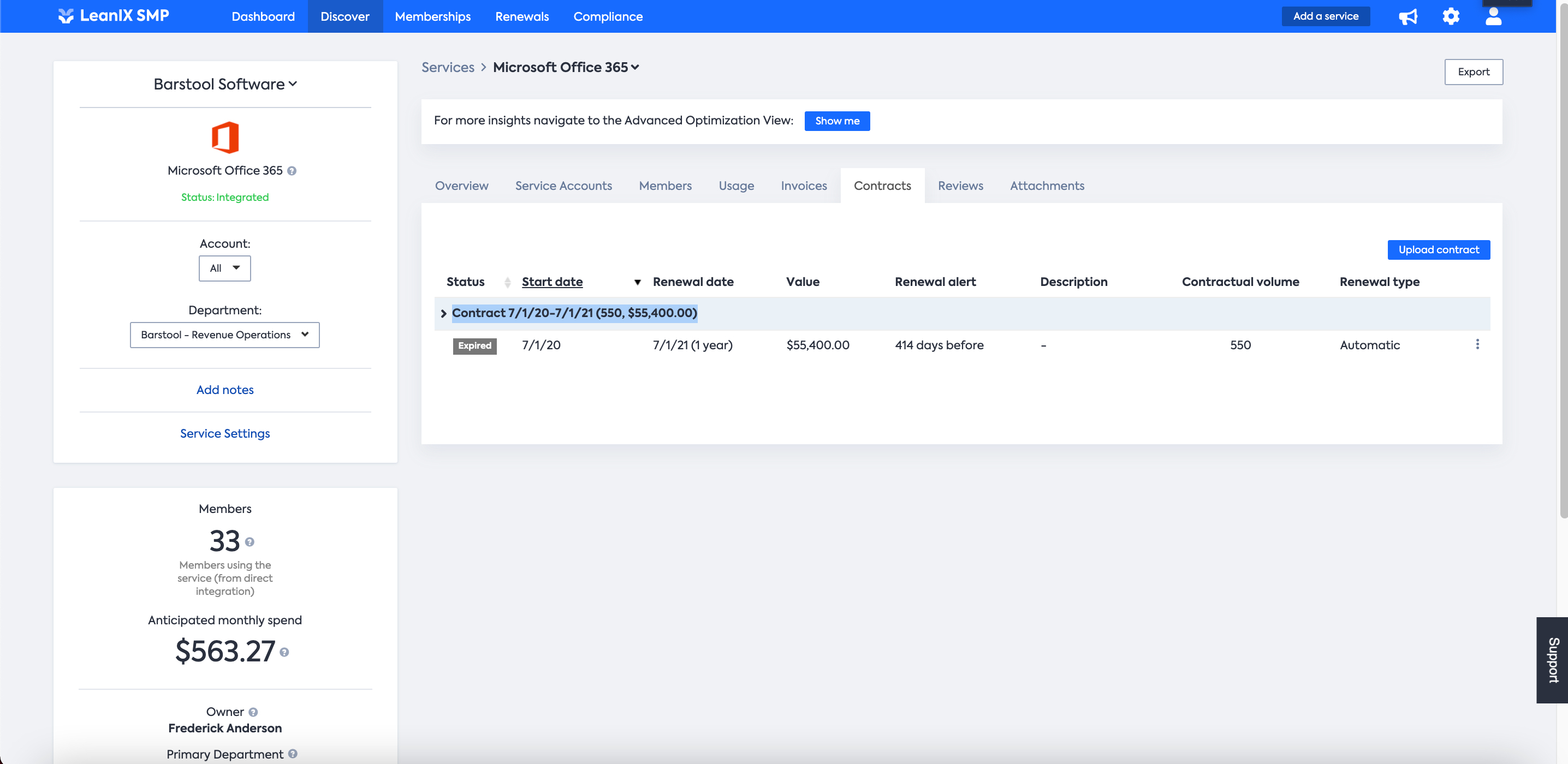Viewport: 1568px width, 764px height.
Task: Open the announcements megaphone icon
Action: (x=1407, y=16)
